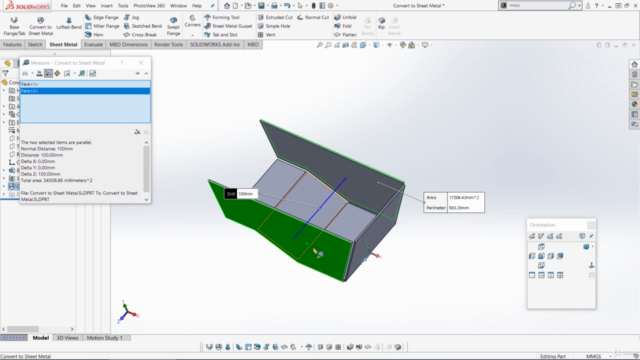Image resolution: width=640 pixels, height=360 pixels.
Task: Open the Insert menu
Action: (107, 6)
